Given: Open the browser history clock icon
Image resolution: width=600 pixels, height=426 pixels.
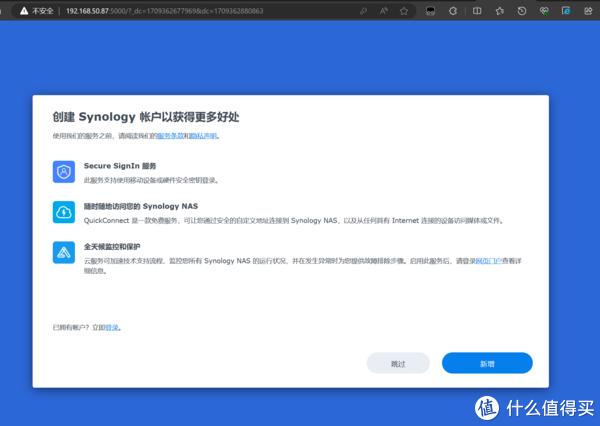Looking at the screenshot, I should pyautogui.click(x=522, y=11).
